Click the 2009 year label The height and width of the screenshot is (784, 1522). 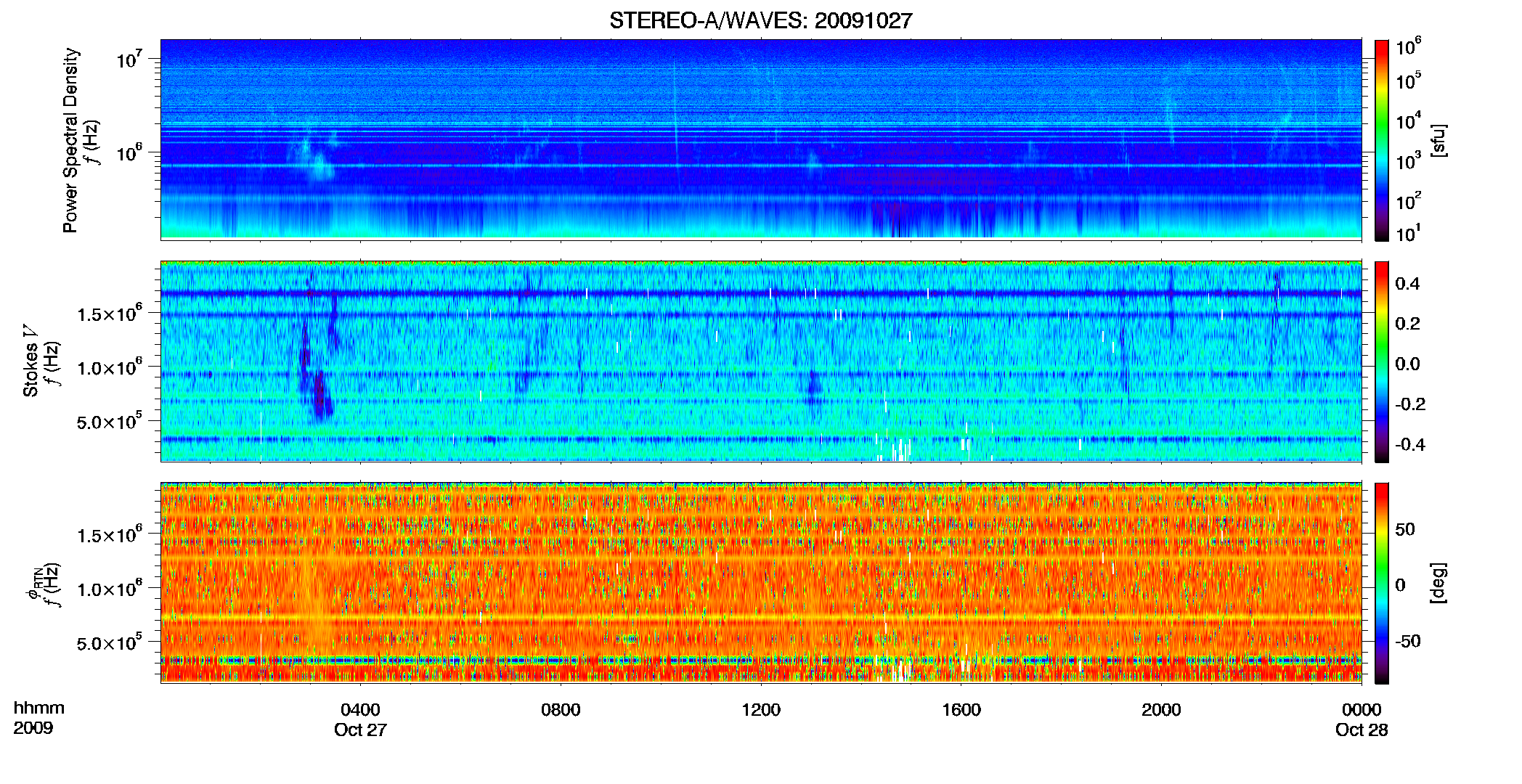33,728
